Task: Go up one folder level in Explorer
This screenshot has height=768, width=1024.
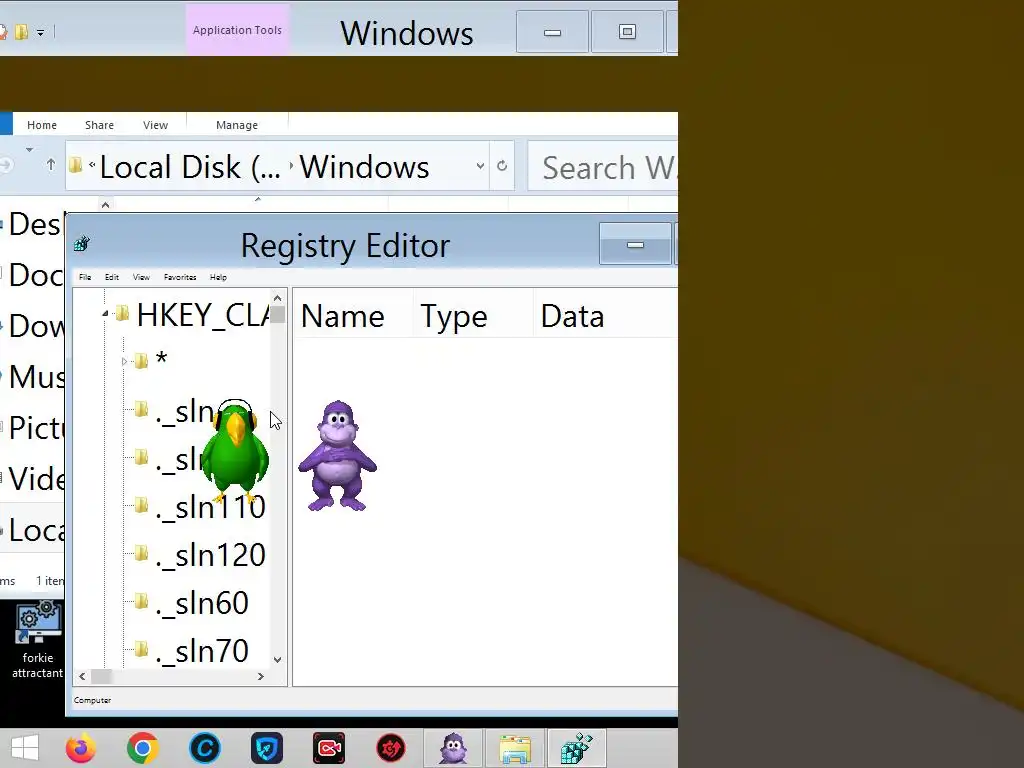Action: (51, 165)
